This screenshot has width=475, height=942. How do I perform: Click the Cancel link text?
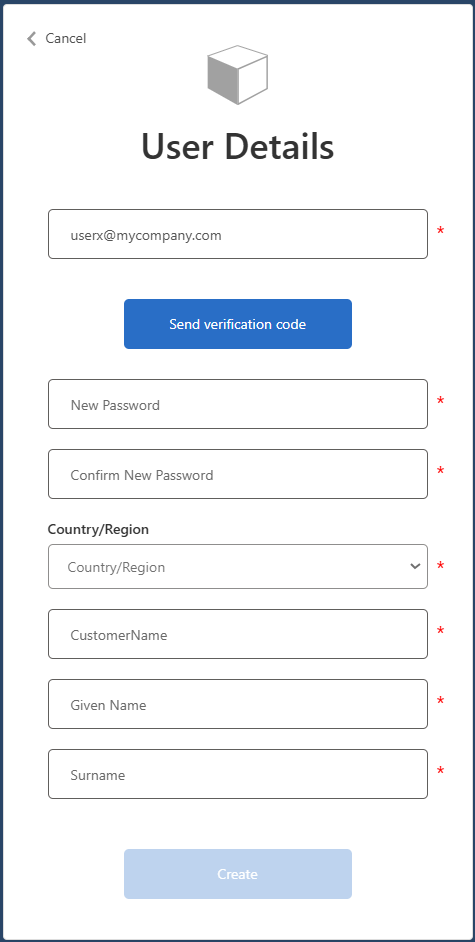coord(66,38)
